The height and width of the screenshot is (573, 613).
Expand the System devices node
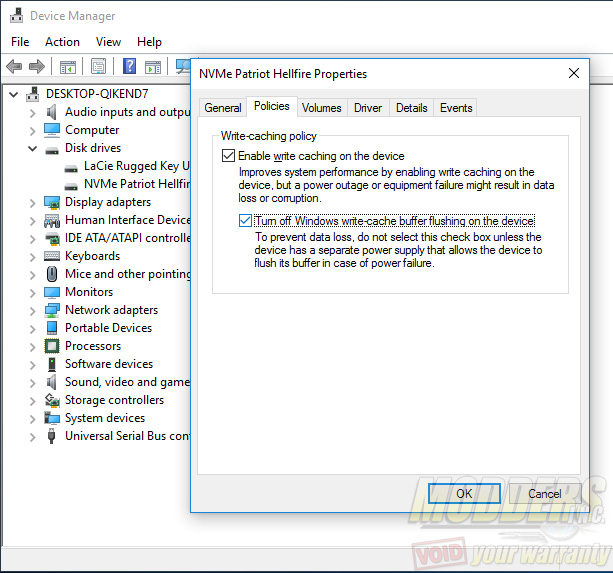32,419
